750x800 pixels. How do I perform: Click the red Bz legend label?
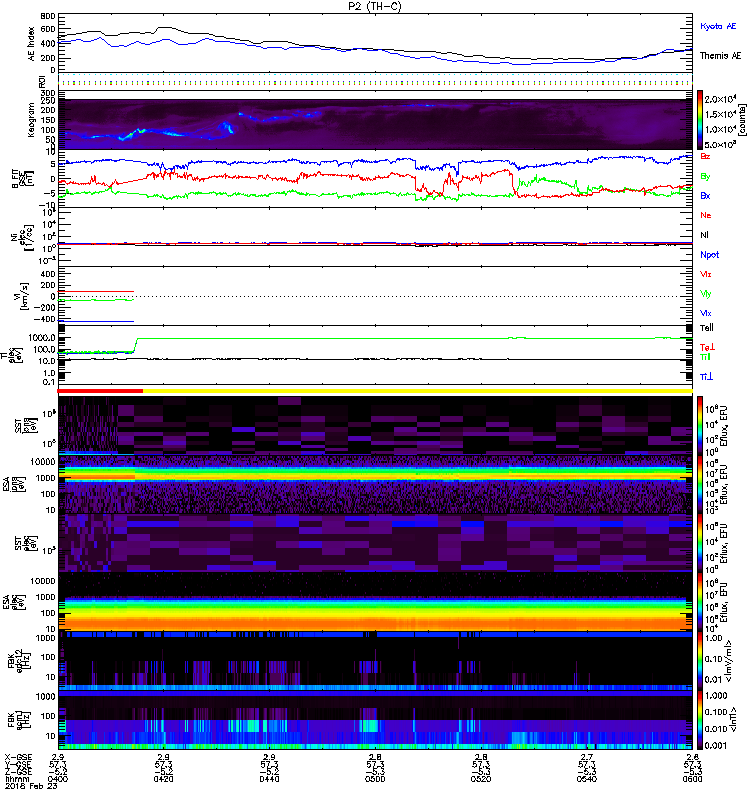pyautogui.click(x=705, y=157)
